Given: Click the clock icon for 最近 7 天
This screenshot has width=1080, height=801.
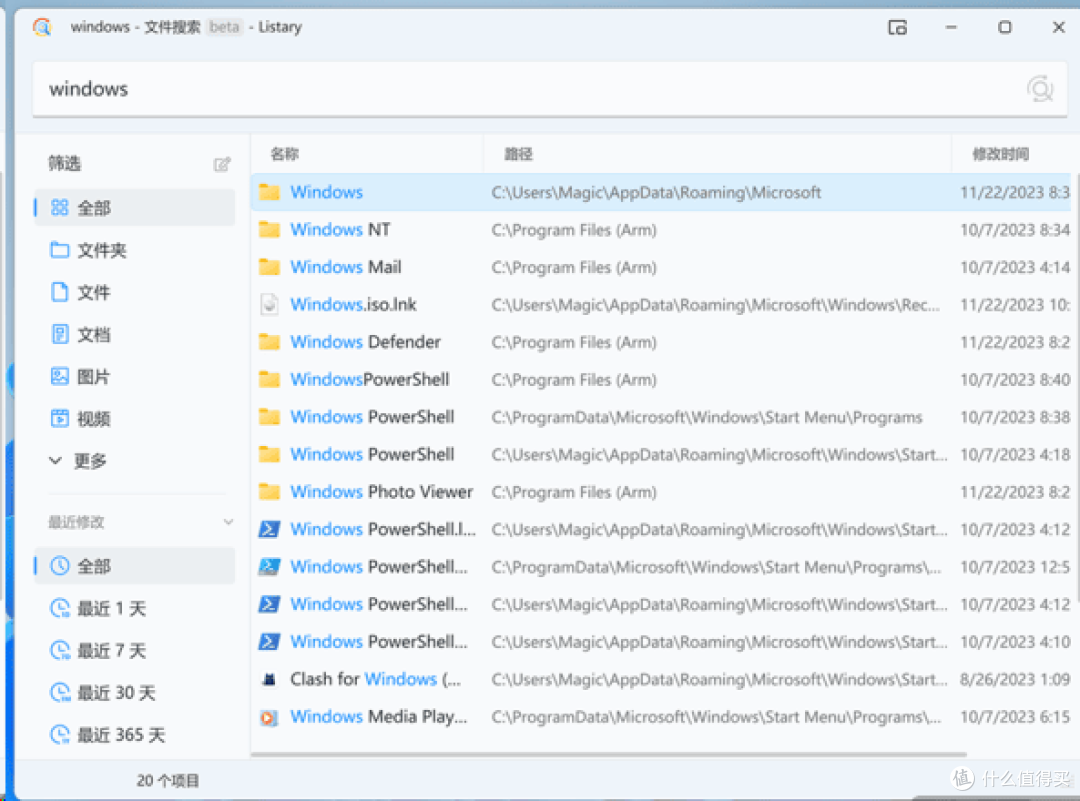Looking at the screenshot, I should (60, 650).
